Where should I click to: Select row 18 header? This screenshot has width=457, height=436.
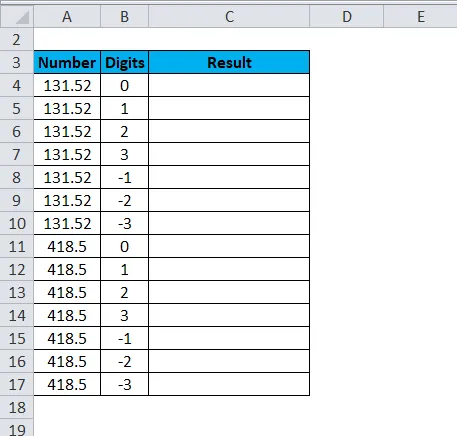pos(17,407)
